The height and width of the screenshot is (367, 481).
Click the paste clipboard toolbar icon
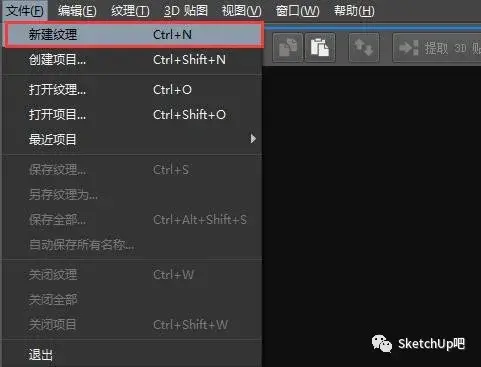(x=320, y=48)
